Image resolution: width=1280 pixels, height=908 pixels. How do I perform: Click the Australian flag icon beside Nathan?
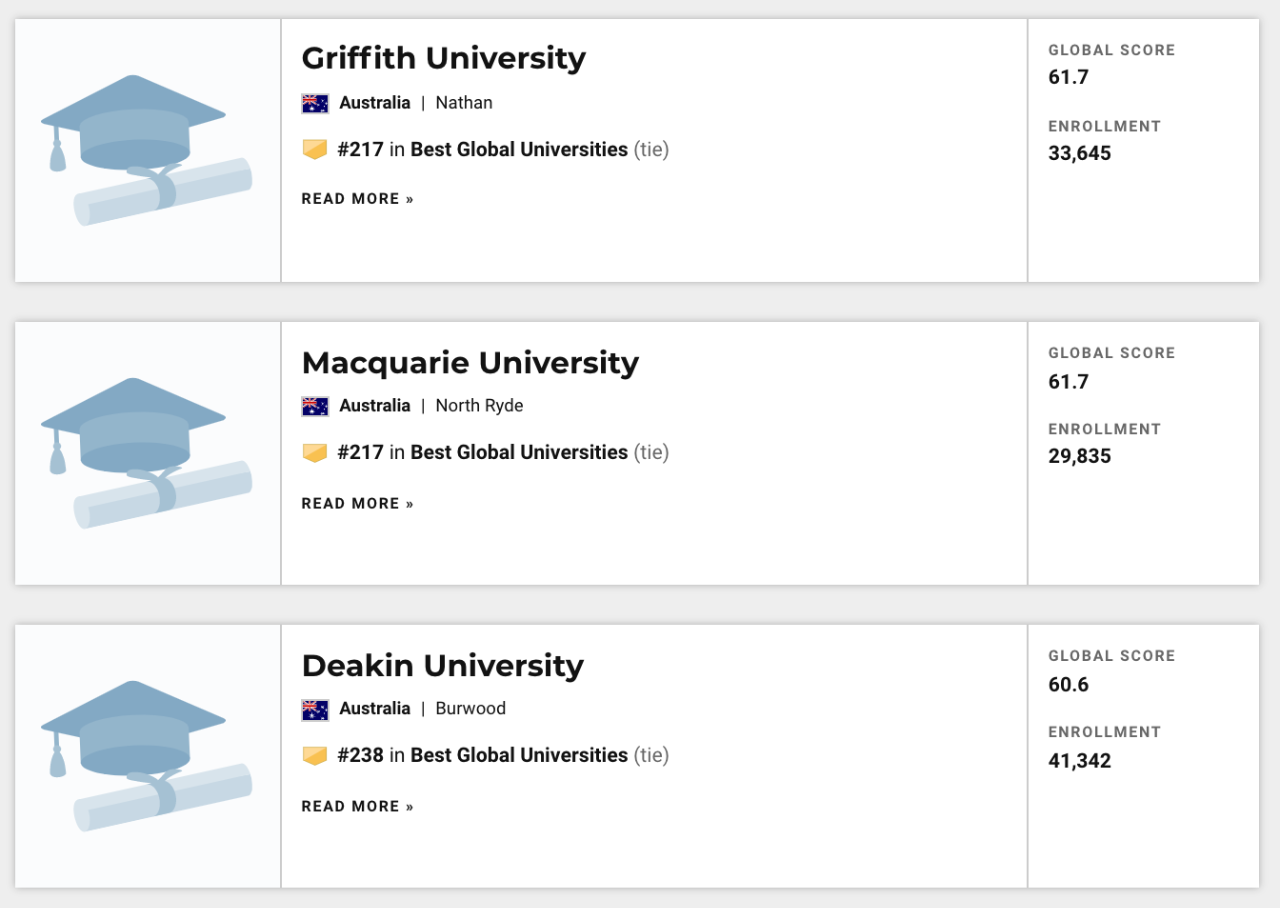[315, 103]
